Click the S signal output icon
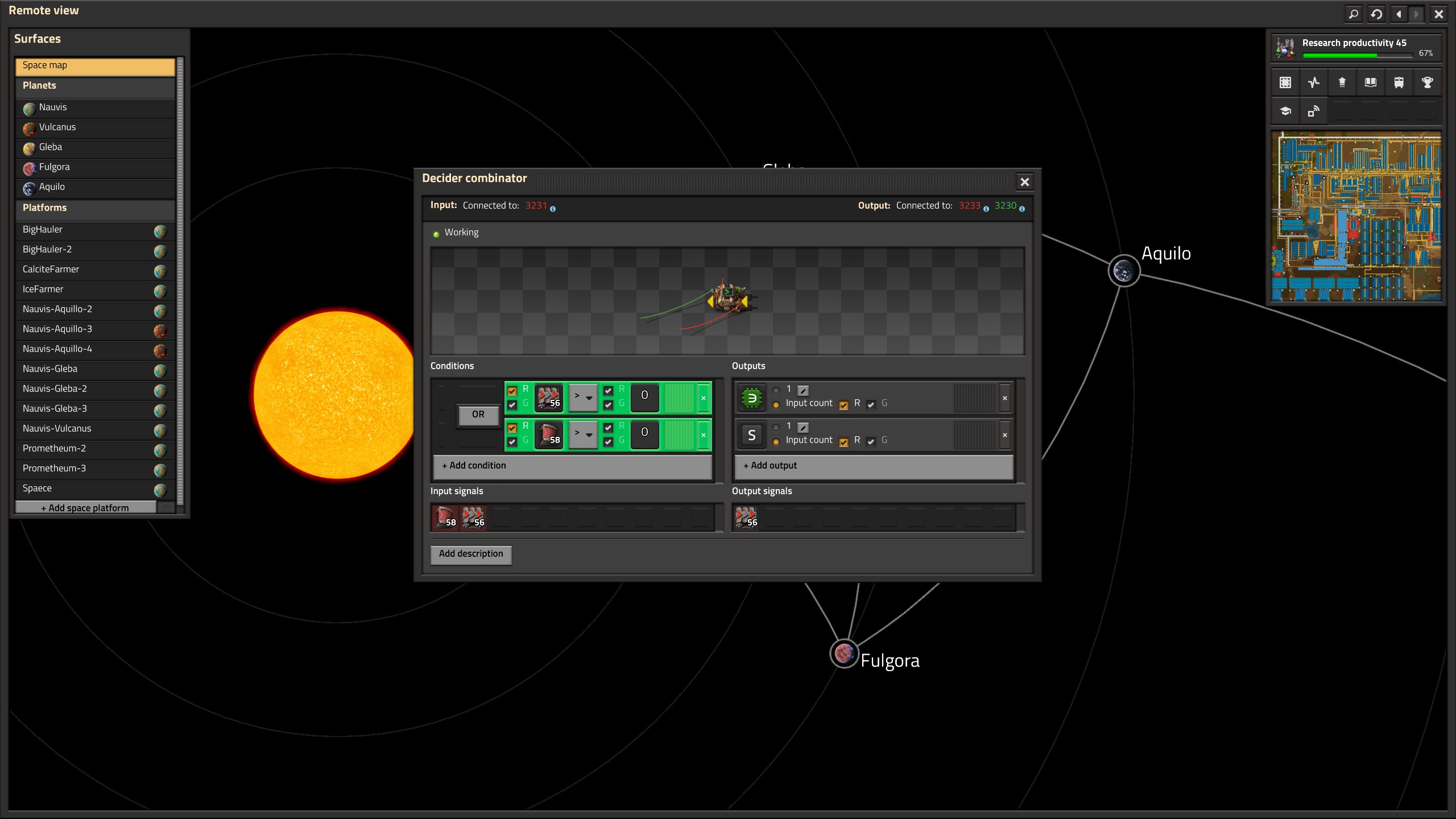 click(x=751, y=435)
